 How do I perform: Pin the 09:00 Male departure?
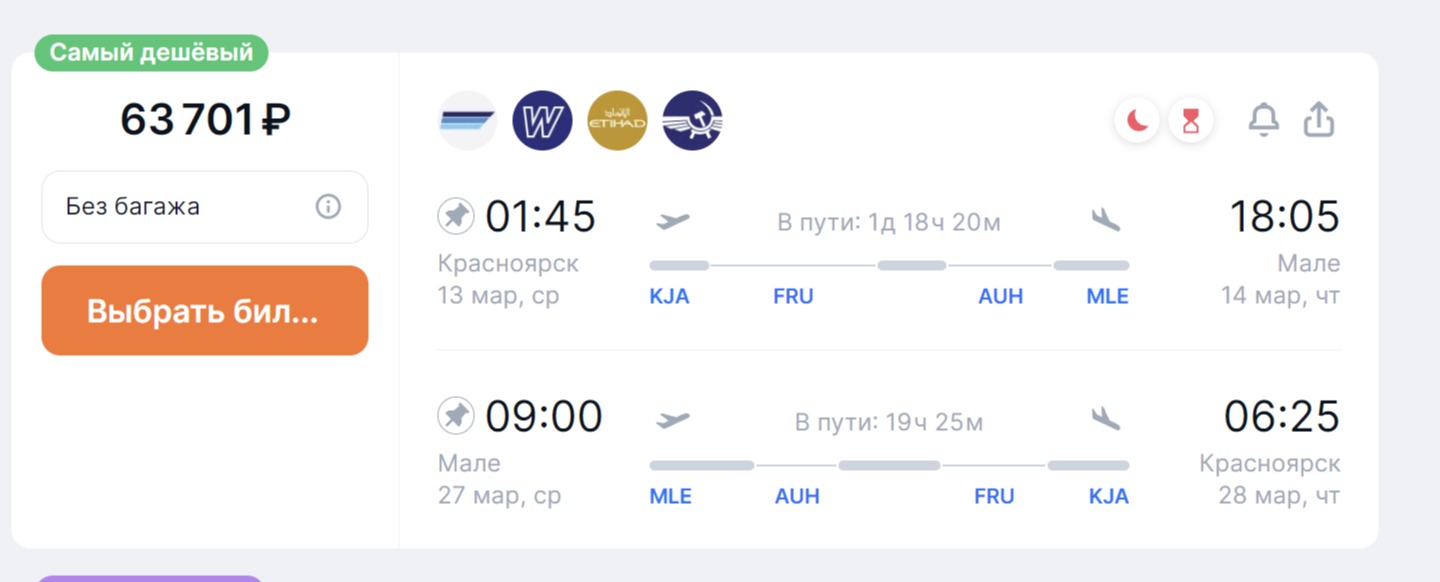(456, 416)
